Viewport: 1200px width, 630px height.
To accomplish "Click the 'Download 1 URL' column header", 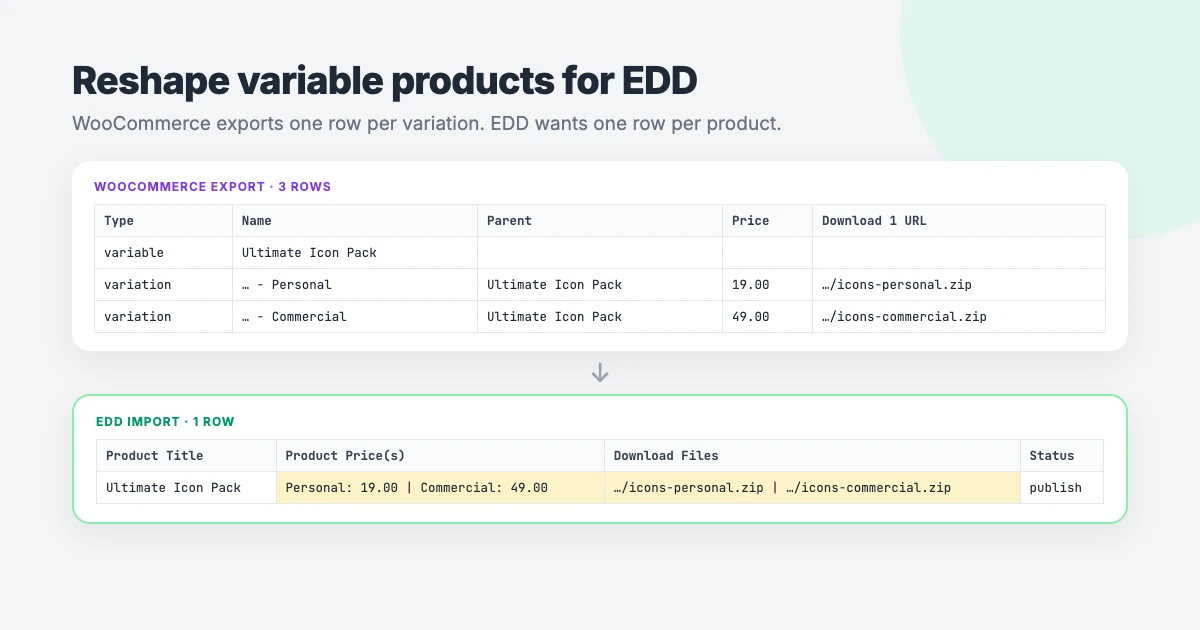I will pyautogui.click(x=959, y=221).
